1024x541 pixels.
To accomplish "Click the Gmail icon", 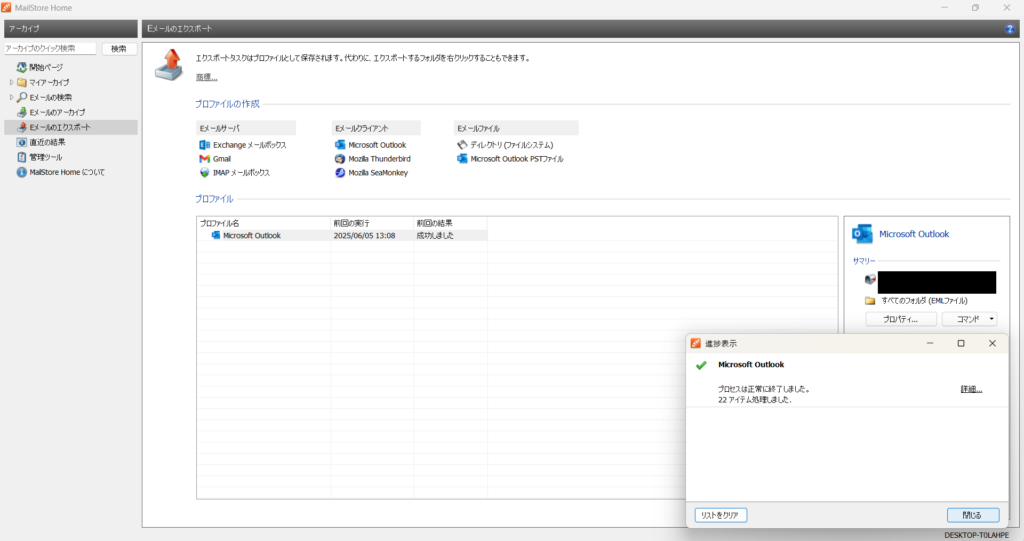I will 204,159.
